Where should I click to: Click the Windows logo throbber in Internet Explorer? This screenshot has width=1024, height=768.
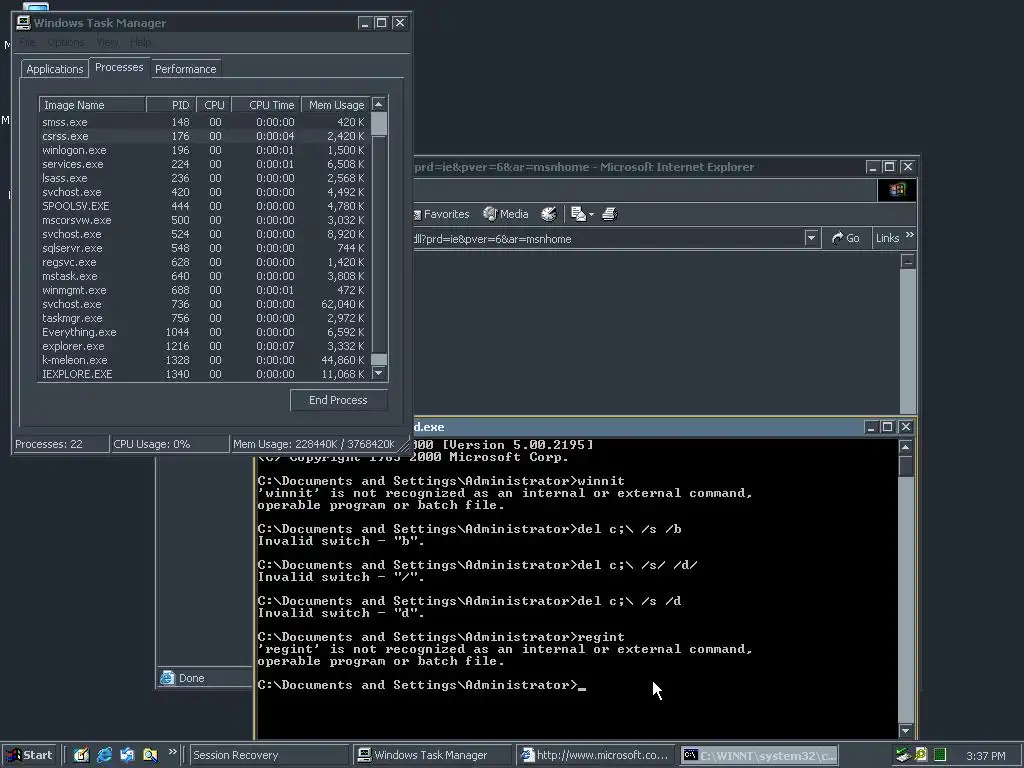[897, 190]
